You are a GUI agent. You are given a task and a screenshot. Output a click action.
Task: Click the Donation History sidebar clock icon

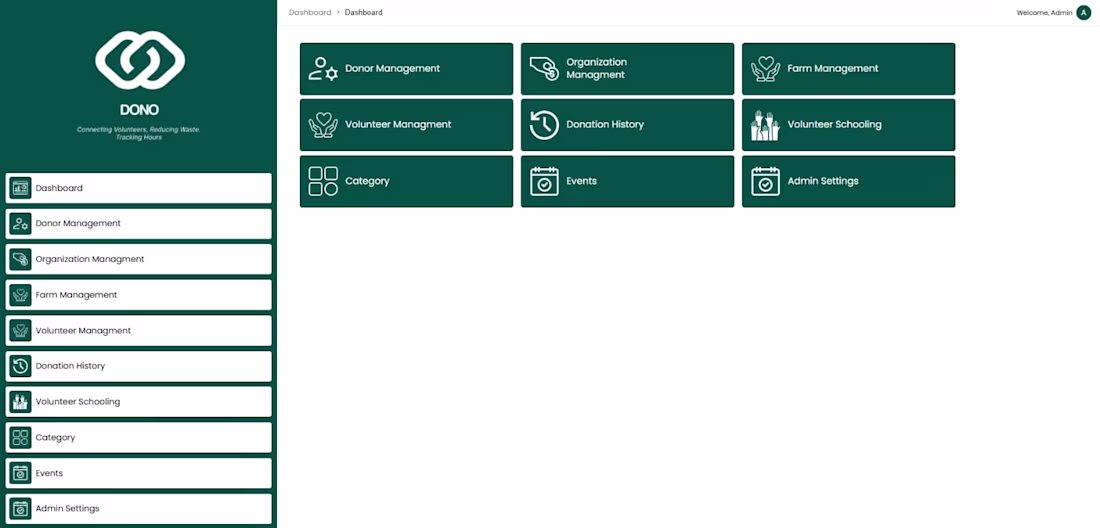coord(20,366)
